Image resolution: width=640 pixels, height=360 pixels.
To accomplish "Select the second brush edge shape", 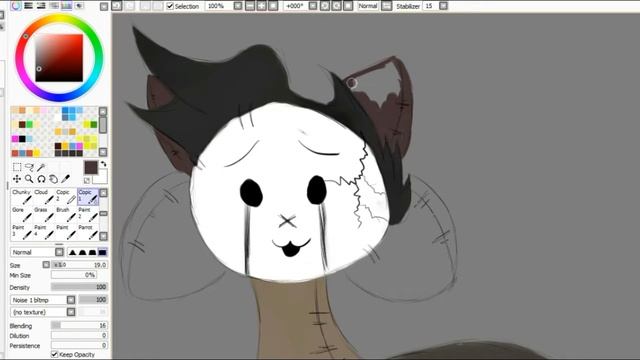I will coord(82,252).
